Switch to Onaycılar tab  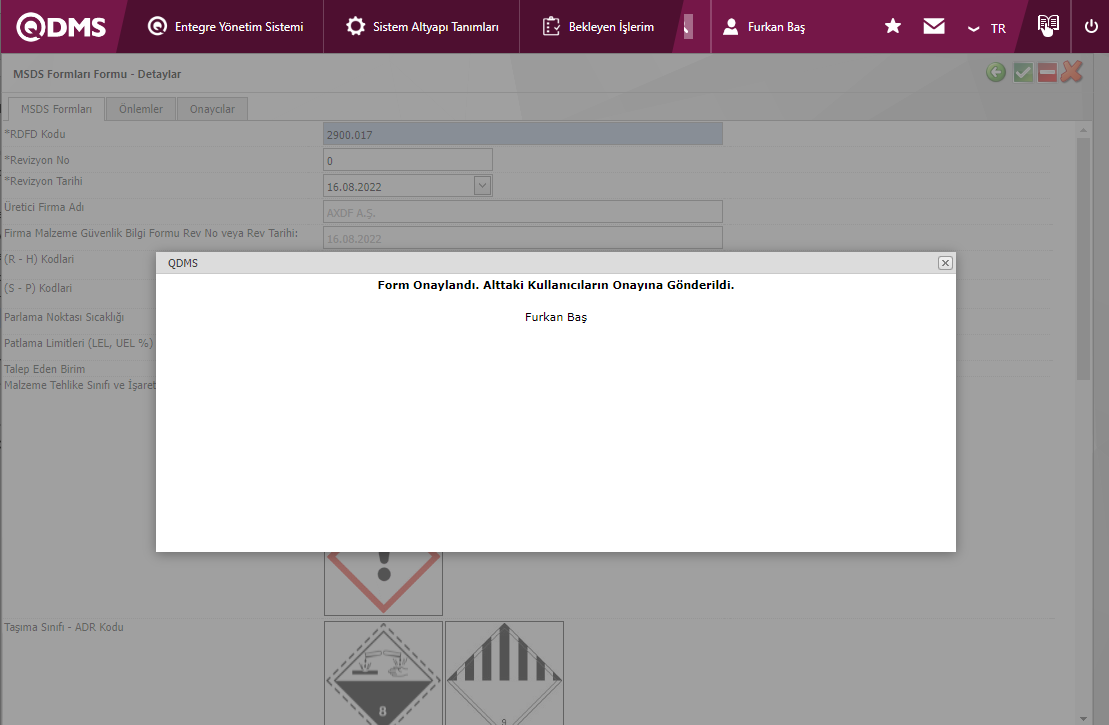(212, 109)
